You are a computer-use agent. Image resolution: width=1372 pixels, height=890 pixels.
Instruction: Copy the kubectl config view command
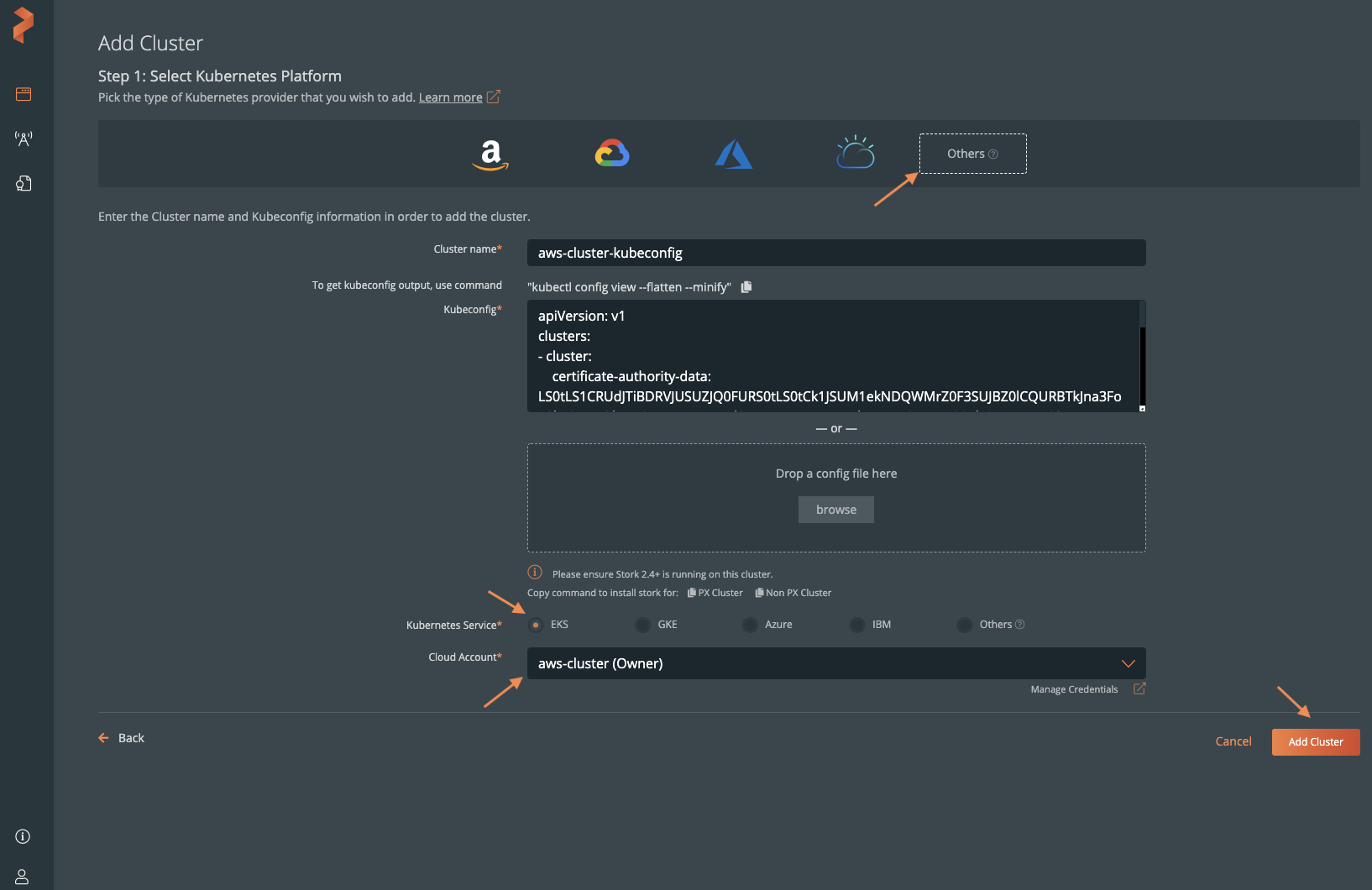[x=746, y=287]
